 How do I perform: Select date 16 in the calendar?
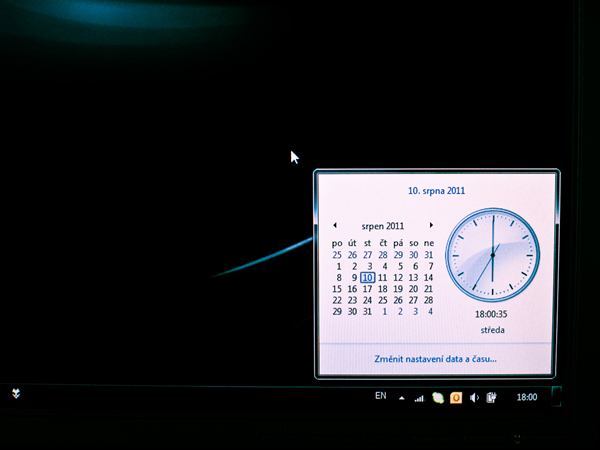352,289
